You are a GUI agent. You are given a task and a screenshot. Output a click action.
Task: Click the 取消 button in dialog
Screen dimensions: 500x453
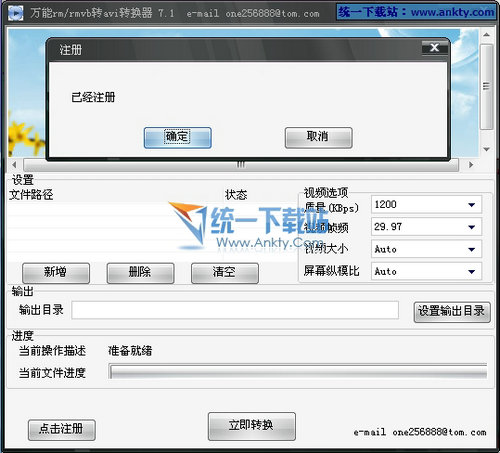tap(318, 137)
